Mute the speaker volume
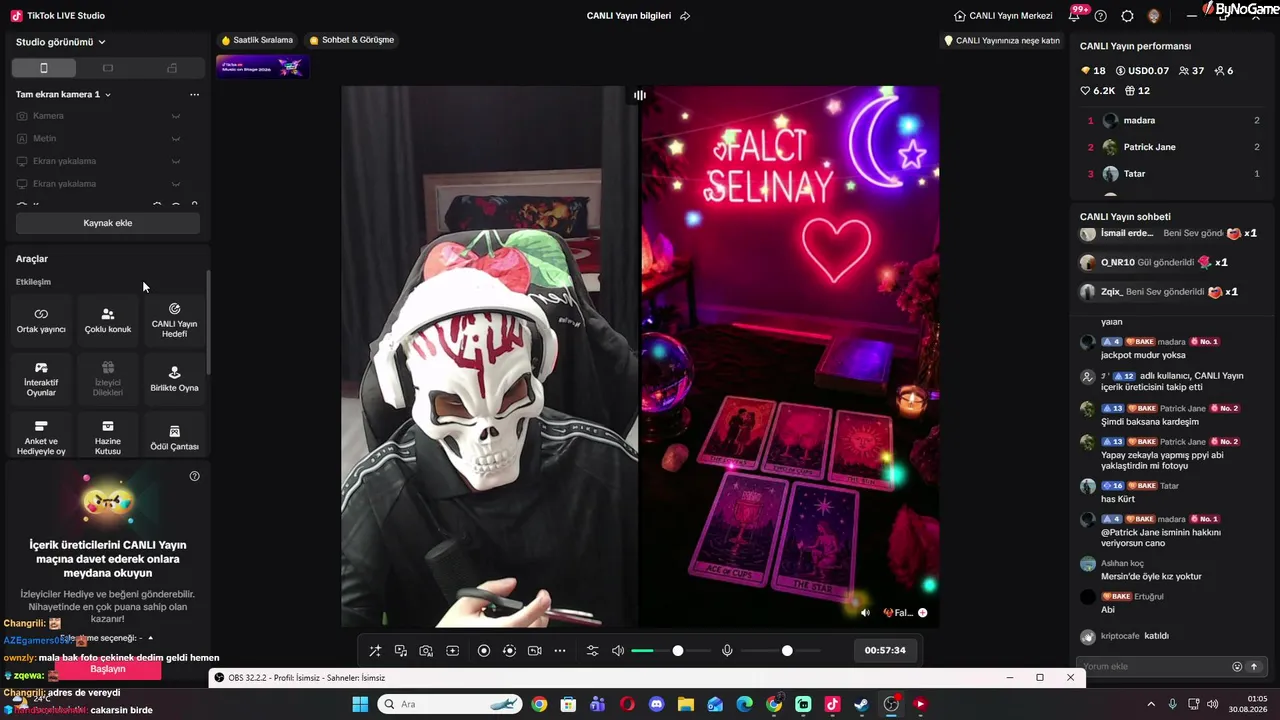 point(618,651)
